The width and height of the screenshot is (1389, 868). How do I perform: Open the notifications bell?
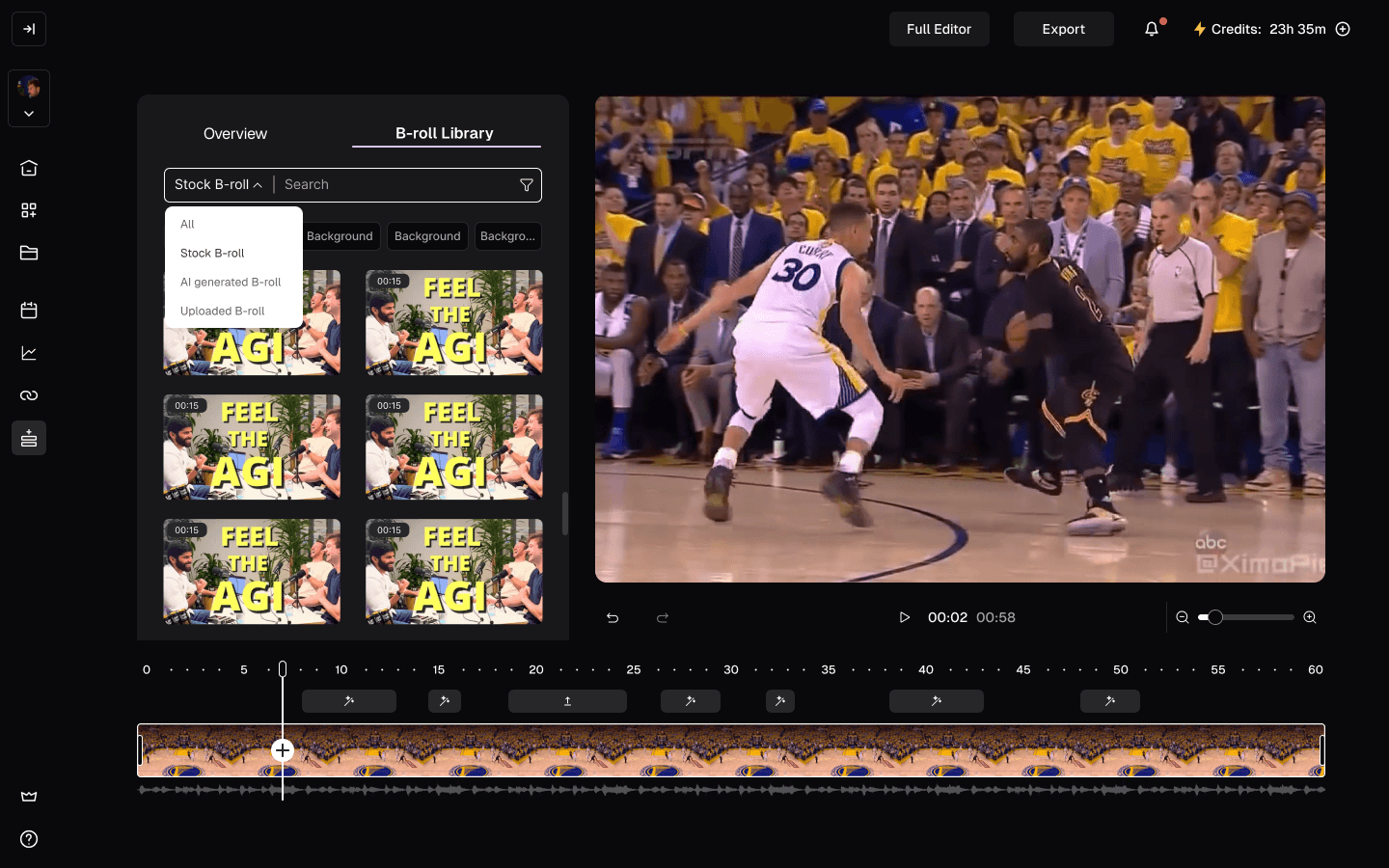click(x=1152, y=29)
